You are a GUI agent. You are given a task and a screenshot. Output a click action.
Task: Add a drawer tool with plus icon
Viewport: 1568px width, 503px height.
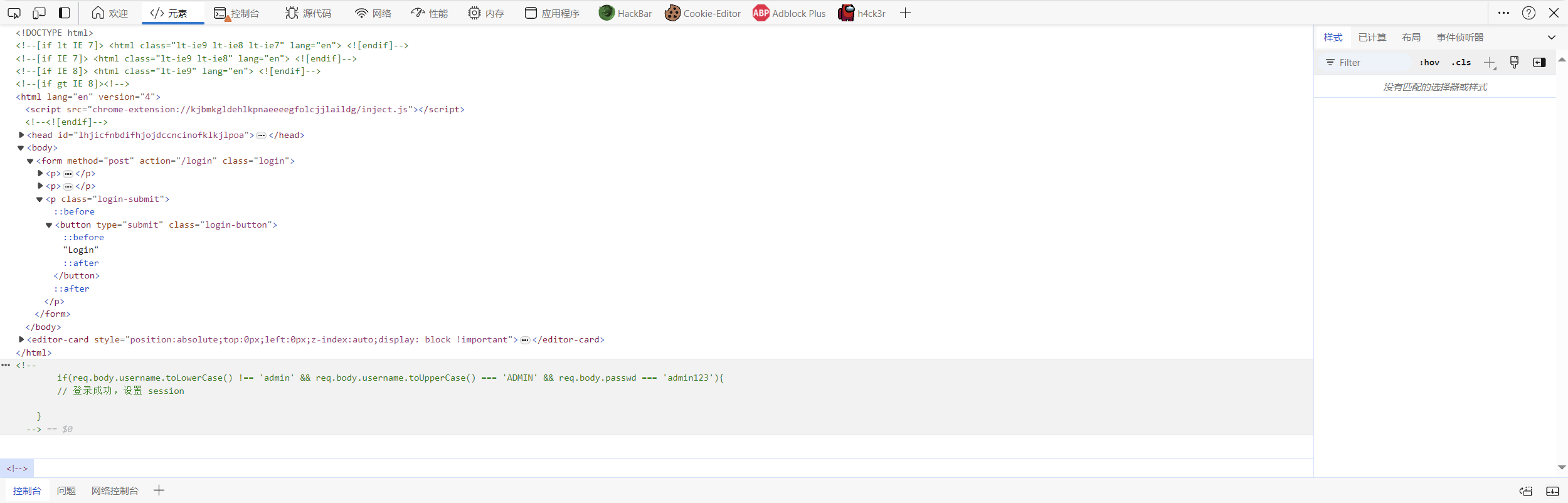[x=159, y=490]
